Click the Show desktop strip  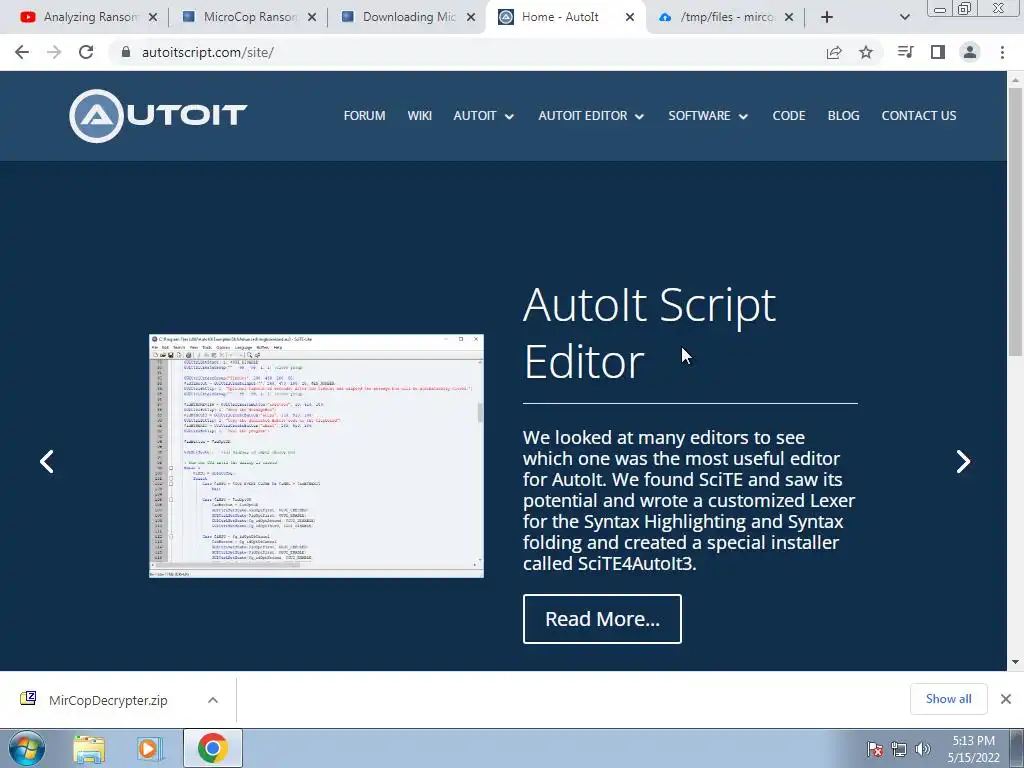1017,748
